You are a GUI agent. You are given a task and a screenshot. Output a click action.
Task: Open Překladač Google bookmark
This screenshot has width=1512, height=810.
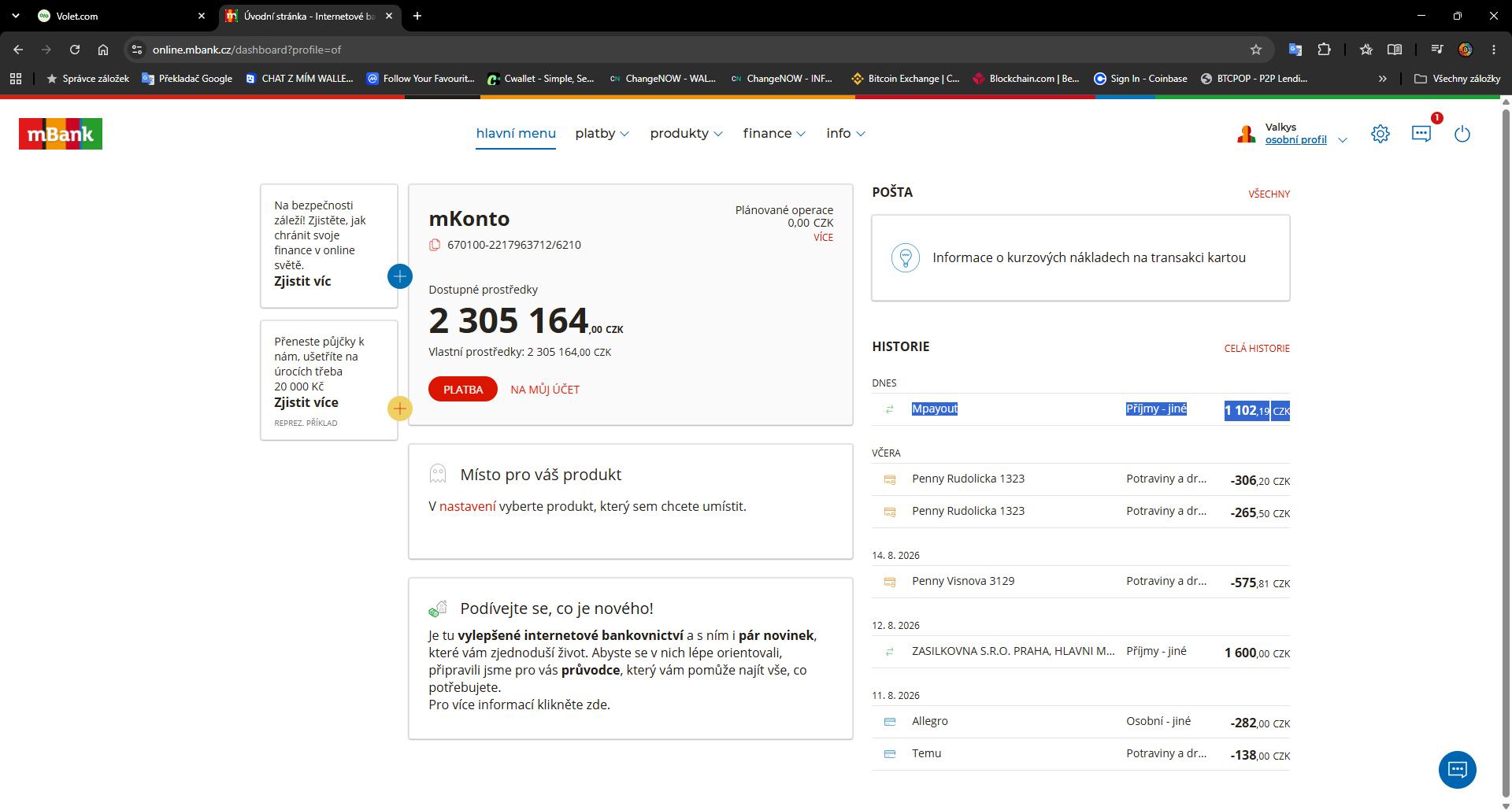coord(187,79)
